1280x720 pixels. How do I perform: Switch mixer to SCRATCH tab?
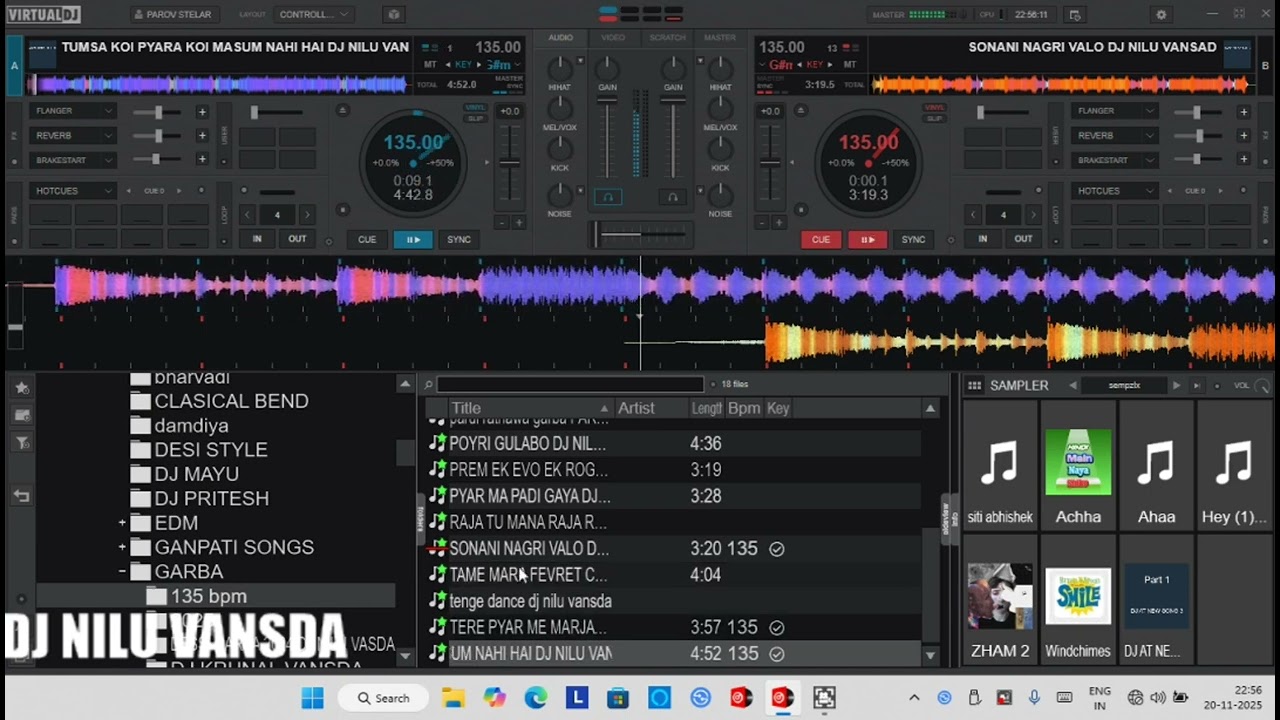[667, 37]
